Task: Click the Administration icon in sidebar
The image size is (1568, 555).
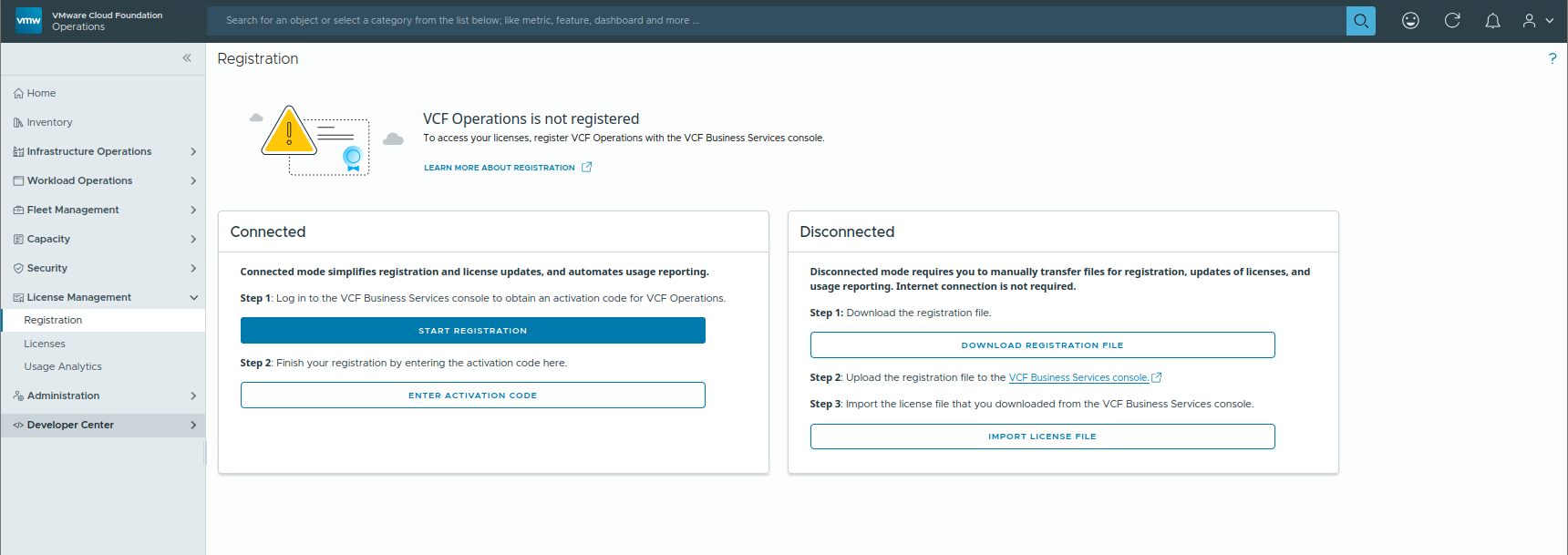Action: click(x=18, y=396)
